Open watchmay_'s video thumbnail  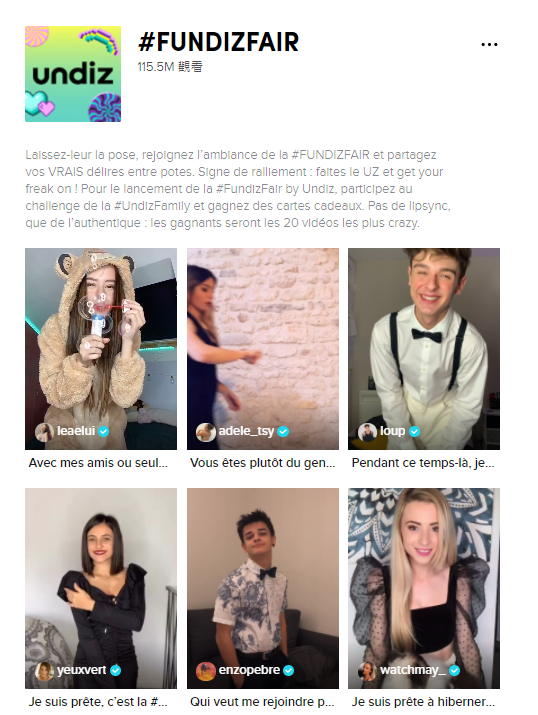coord(424,588)
